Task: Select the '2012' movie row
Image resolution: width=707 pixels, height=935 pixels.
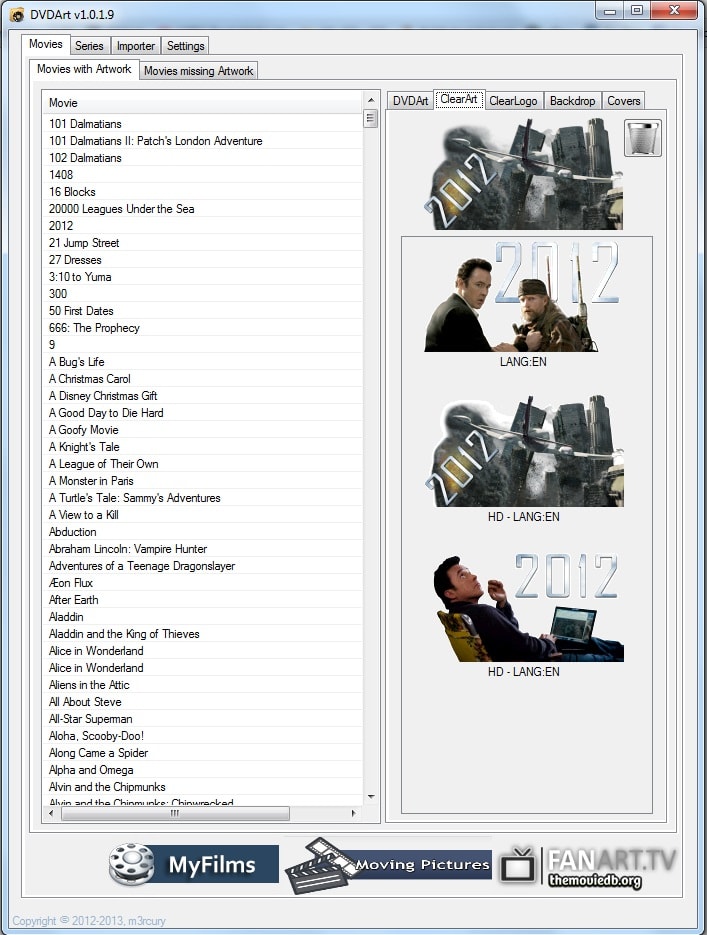Action: (203, 226)
